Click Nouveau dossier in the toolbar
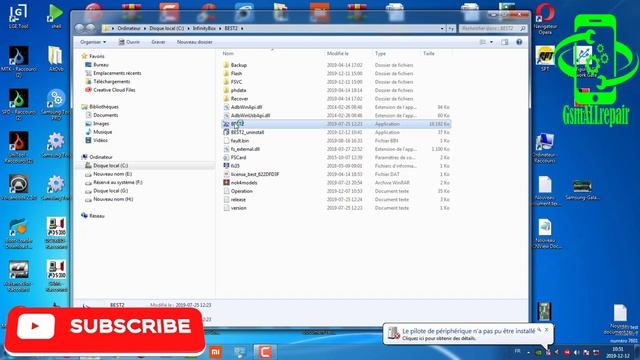Image resolution: width=640 pixels, height=360 pixels. point(195,42)
